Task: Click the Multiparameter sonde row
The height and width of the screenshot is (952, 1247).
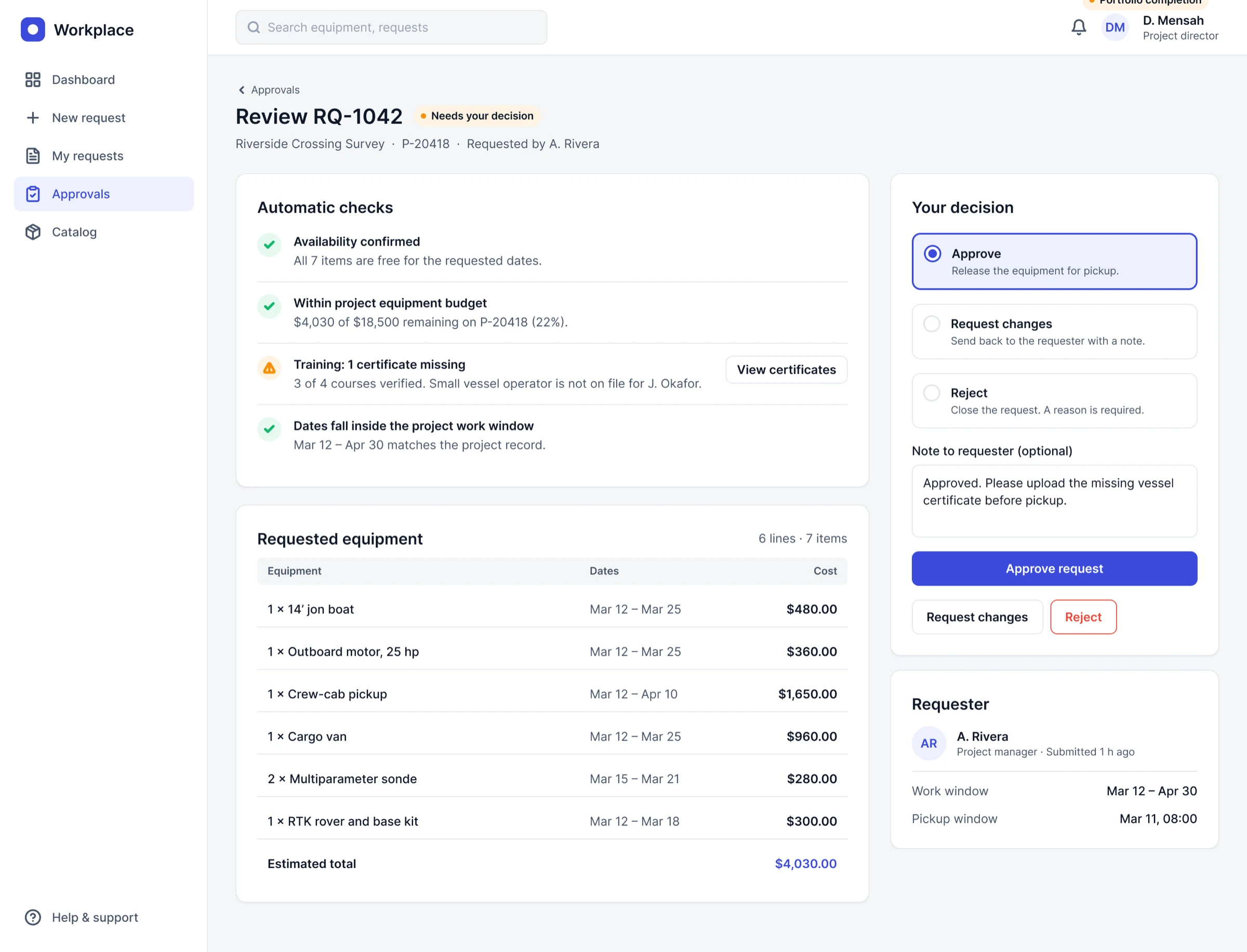Action: pos(552,779)
